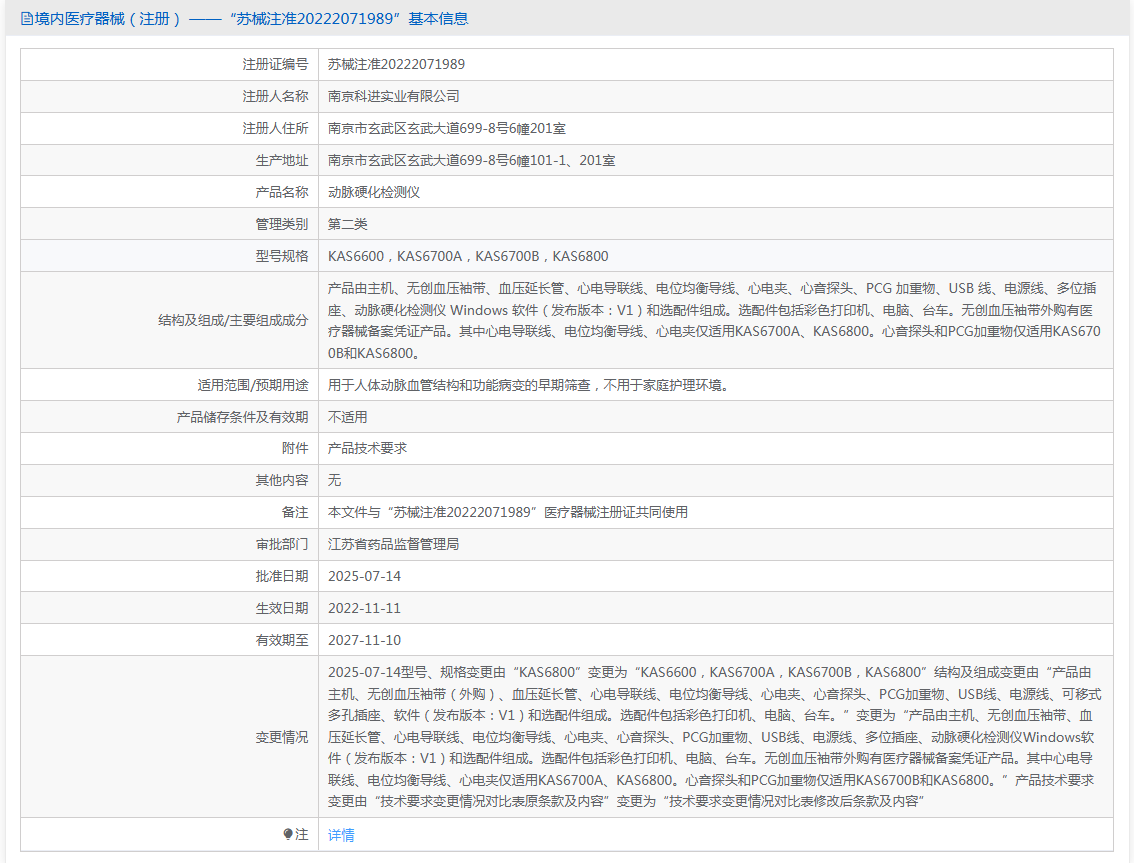Select effective date 2022-11-11
The height and width of the screenshot is (863, 1134).
[364, 608]
